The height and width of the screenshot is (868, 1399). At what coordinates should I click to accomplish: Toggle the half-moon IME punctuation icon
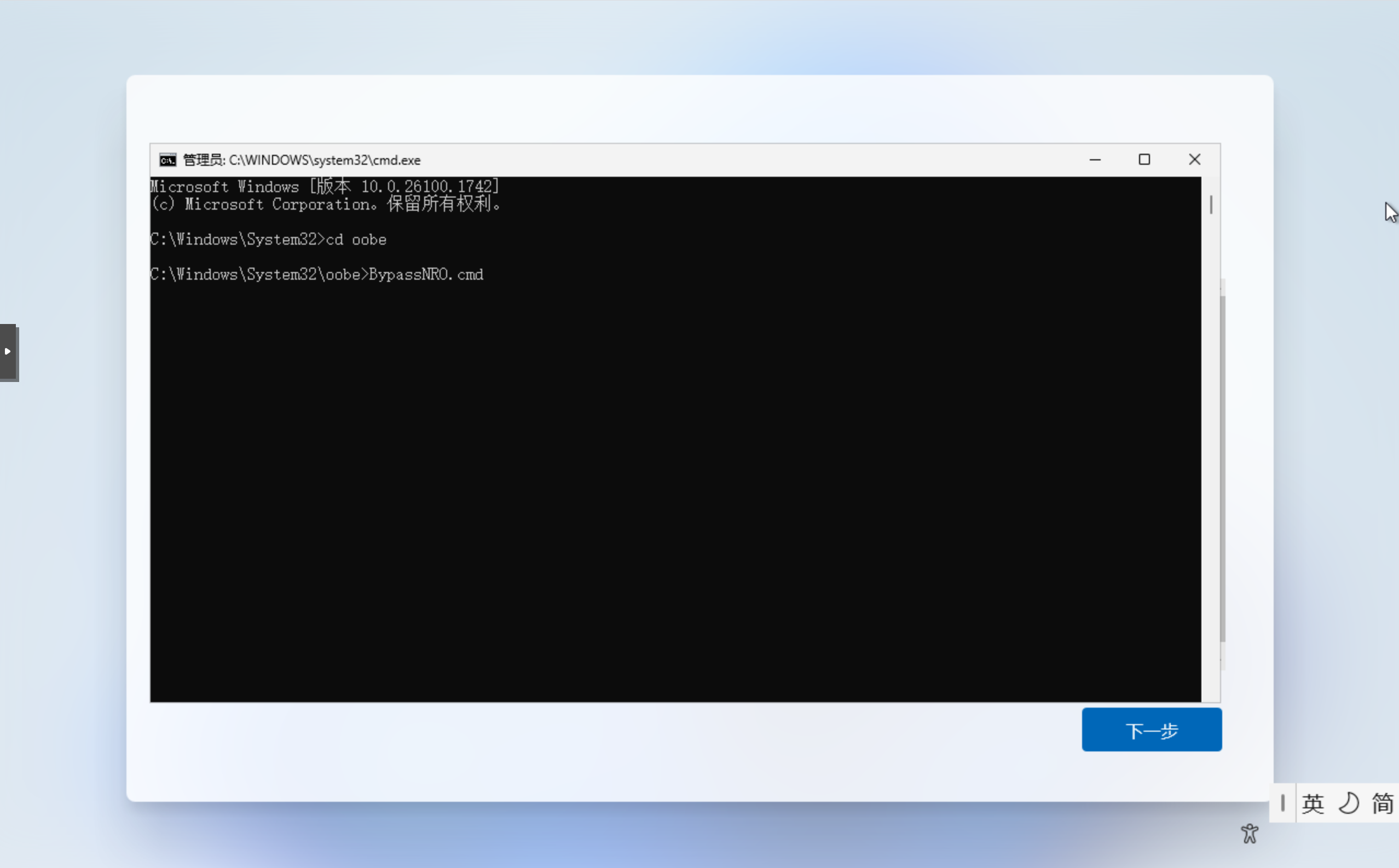(x=1348, y=803)
